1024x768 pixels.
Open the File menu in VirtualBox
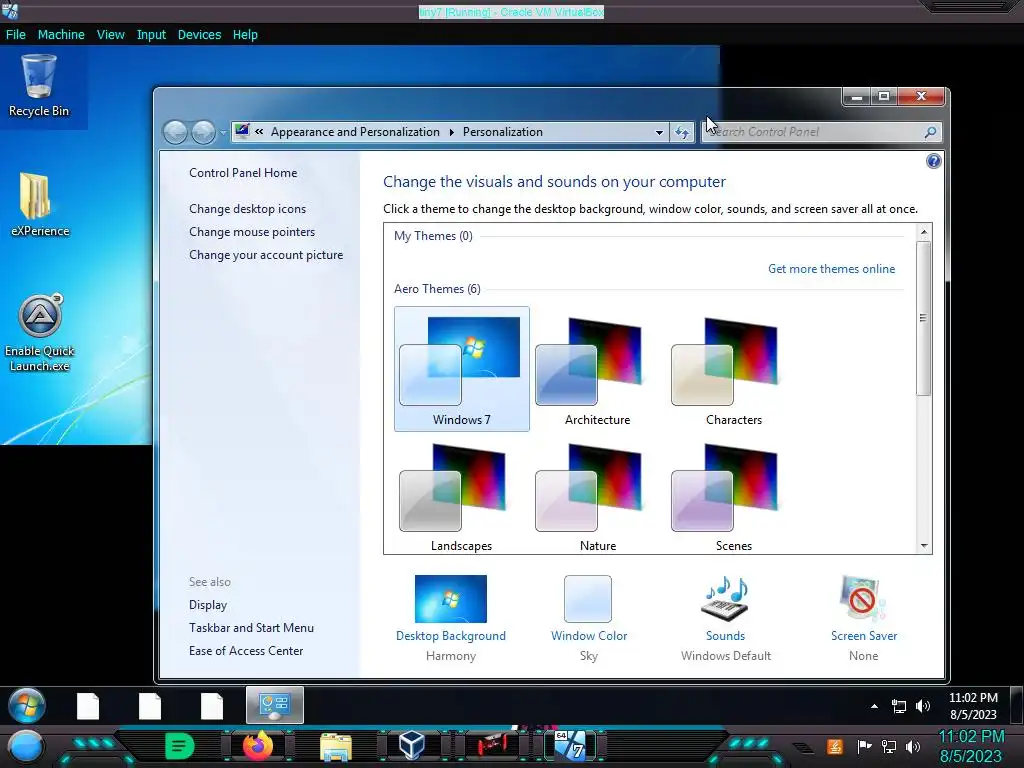pyautogui.click(x=16, y=35)
